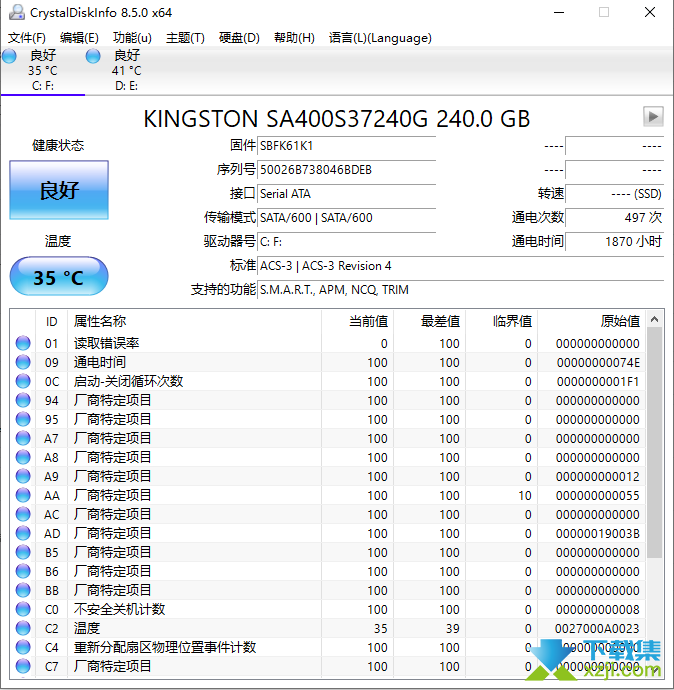Click the status orb for row B6
Screen dimensions: 674x690
[x=23, y=571]
